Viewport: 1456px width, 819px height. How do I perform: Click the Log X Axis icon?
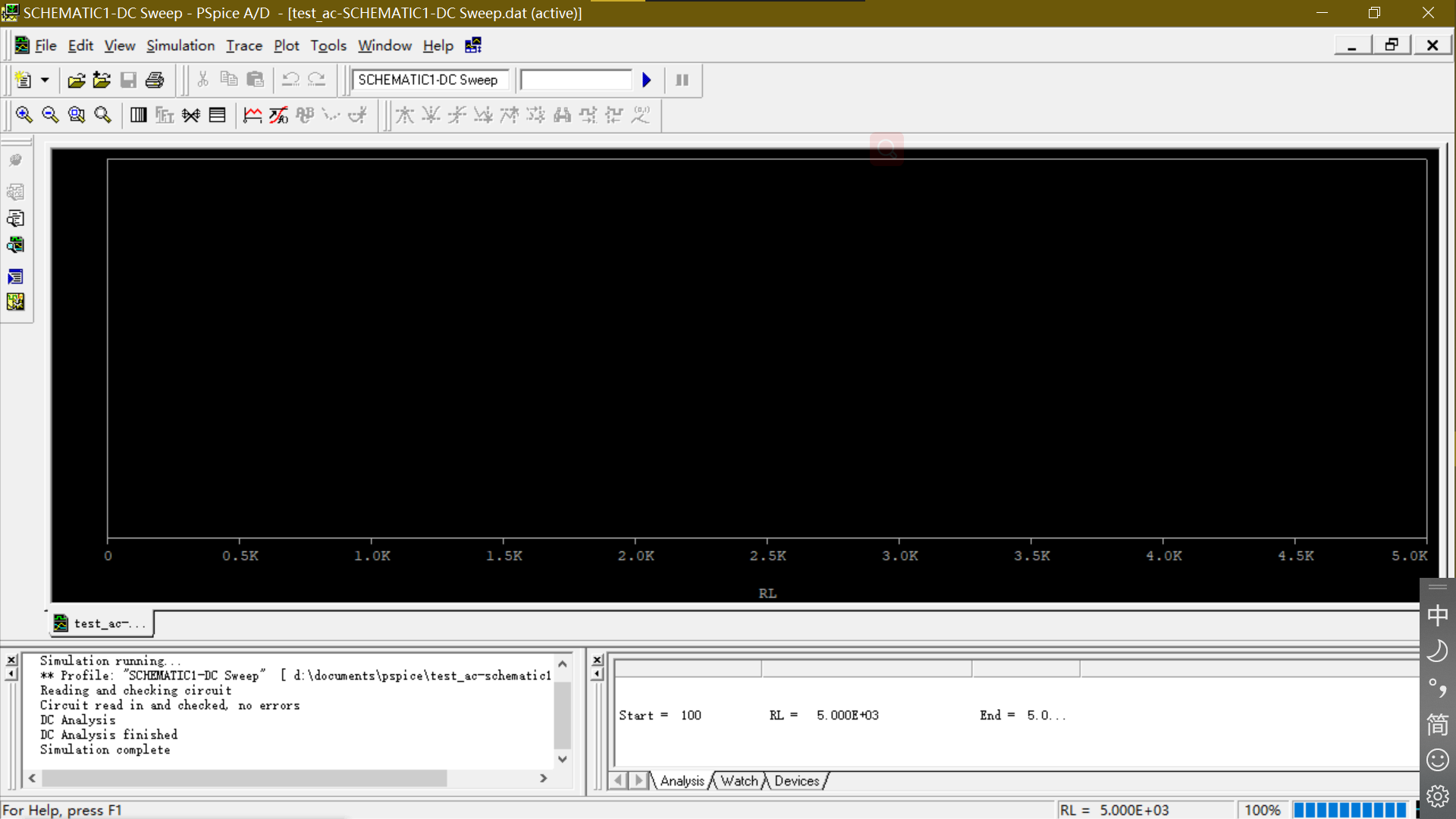click(x=138, y=115)
